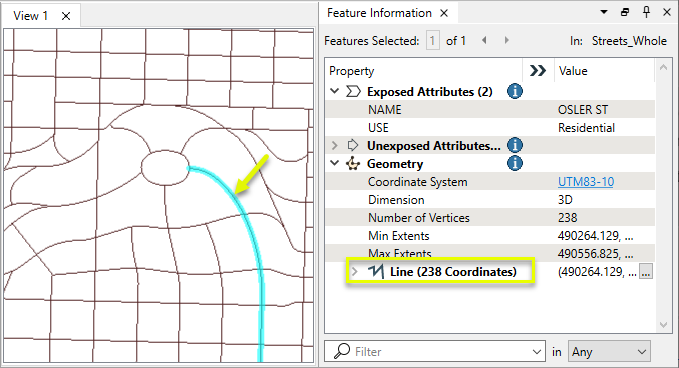Open the ellipsis button for Line coordinates
679x368 pixels.
(646, 272)
